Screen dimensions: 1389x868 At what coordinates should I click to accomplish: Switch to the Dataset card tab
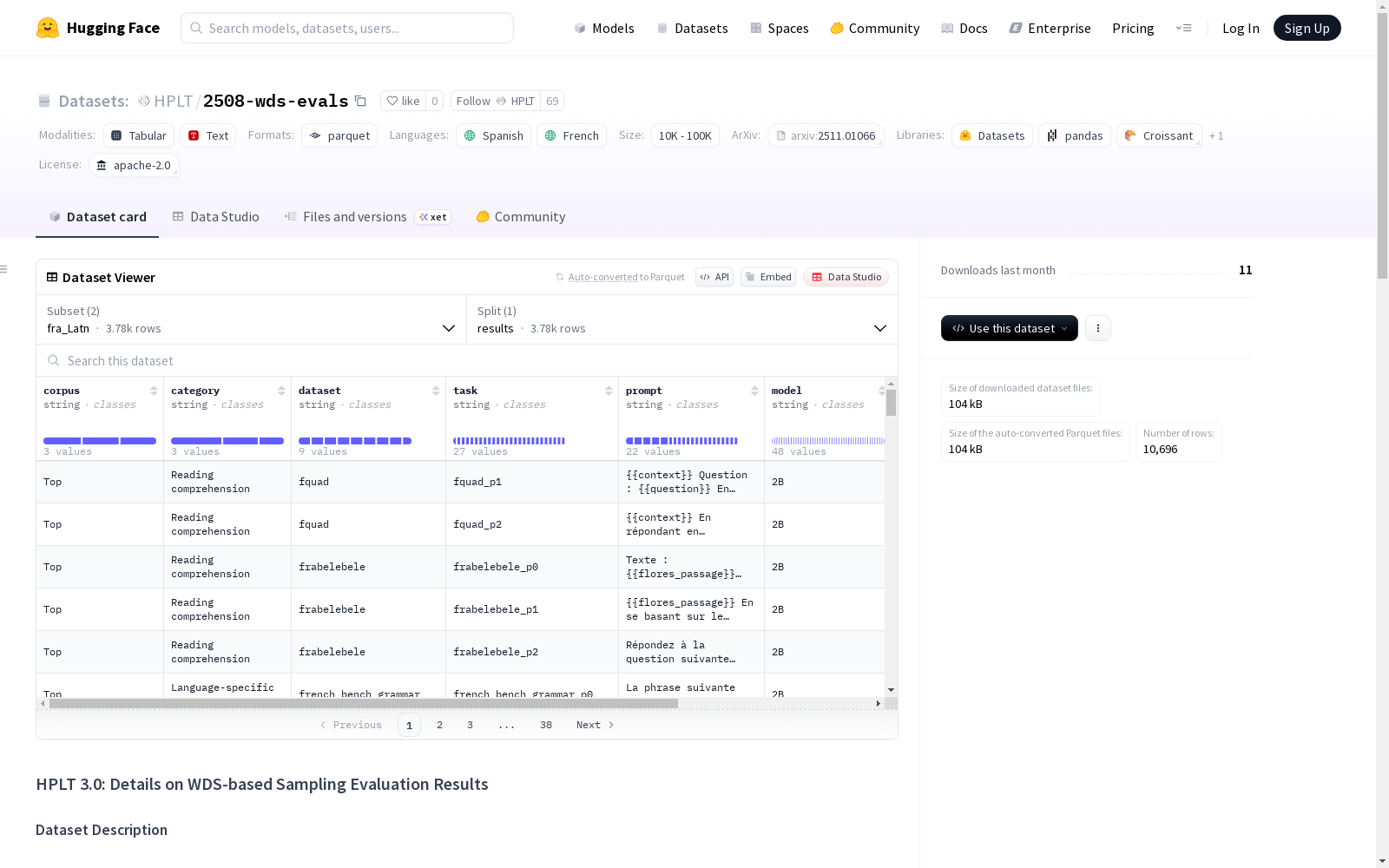tap(97, 217)
